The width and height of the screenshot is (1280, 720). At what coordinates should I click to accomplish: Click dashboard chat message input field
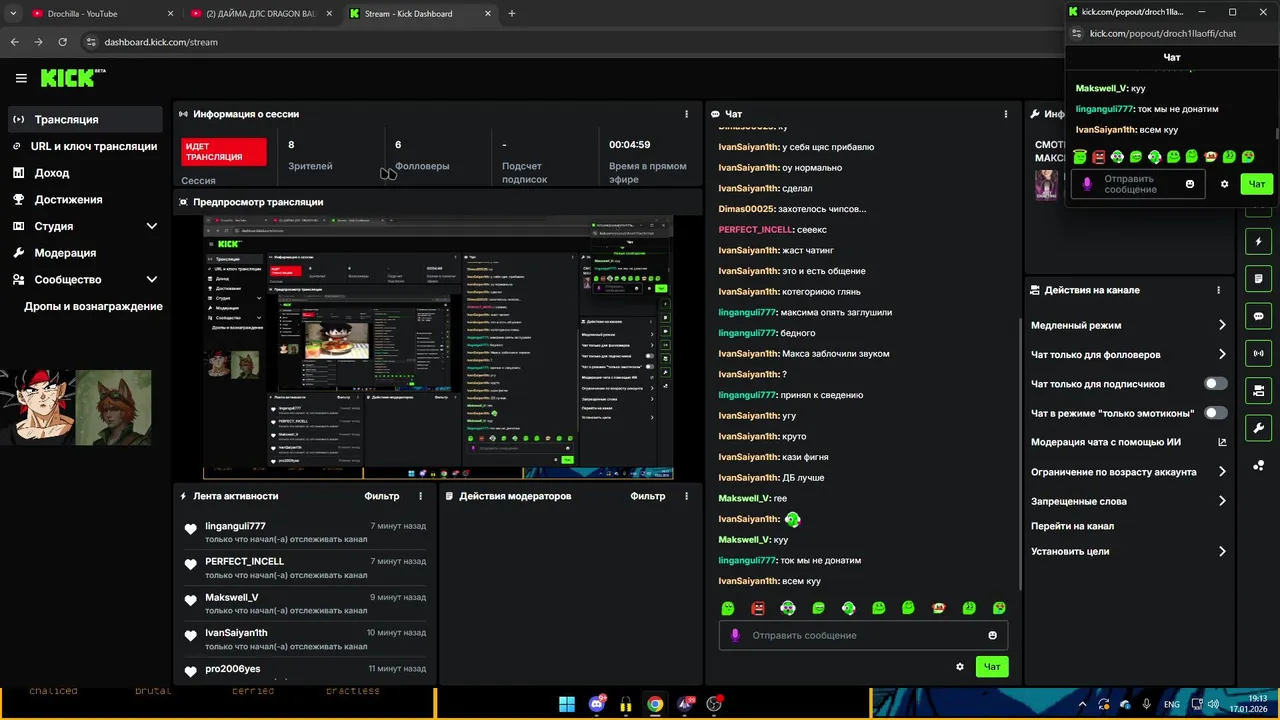click(863, 635)
